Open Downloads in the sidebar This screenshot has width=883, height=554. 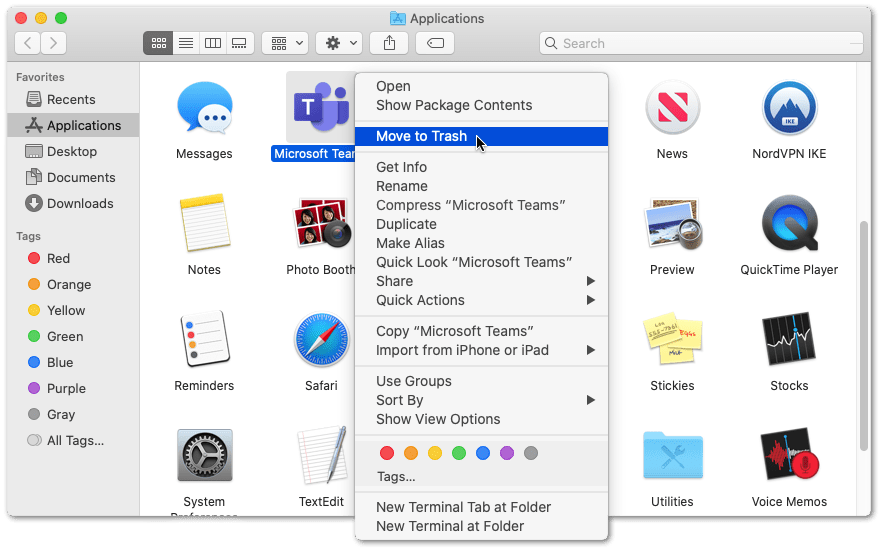pos(73,203)
